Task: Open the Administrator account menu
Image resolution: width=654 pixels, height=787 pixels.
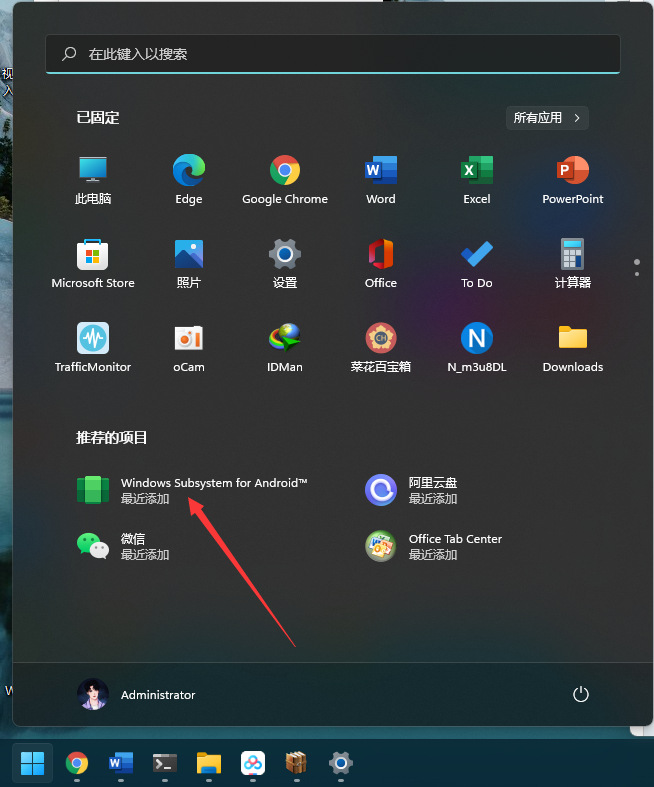Action: coord(136,695)
